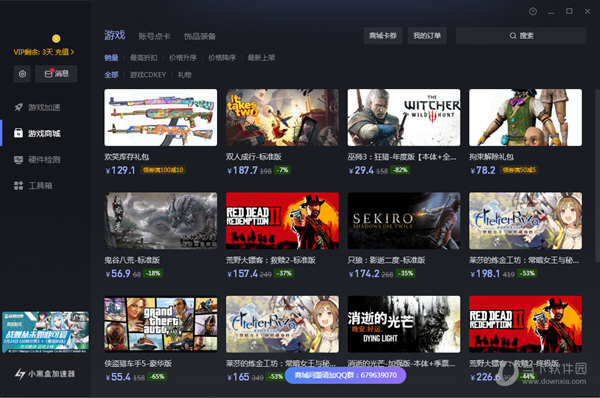Switch to the 账号点卡 tab
Screen dimensions: 600x398
point(154,36)
